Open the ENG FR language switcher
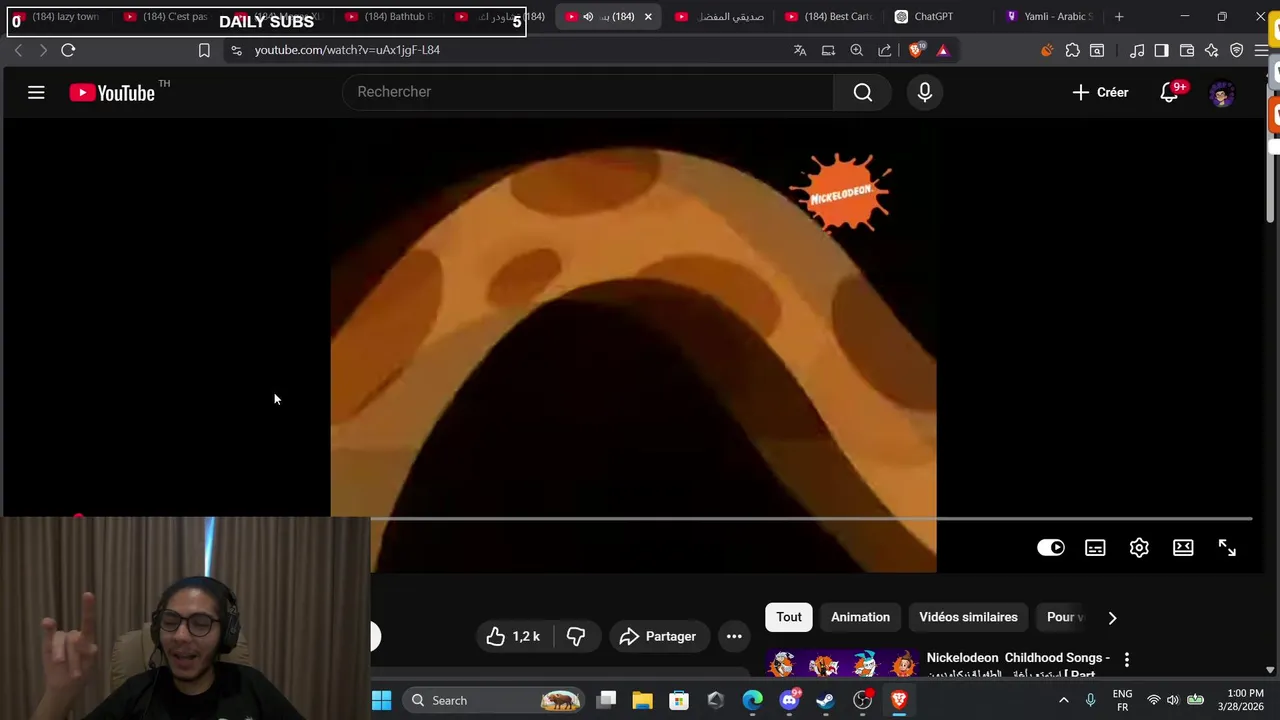 1122,700
